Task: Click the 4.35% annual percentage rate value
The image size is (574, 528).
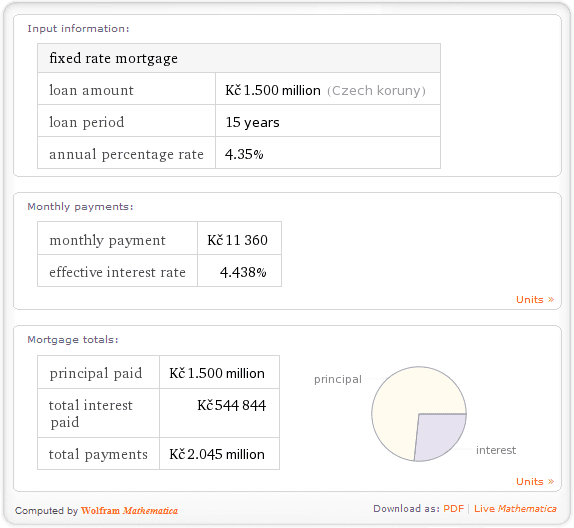Action: coord(244,154)
